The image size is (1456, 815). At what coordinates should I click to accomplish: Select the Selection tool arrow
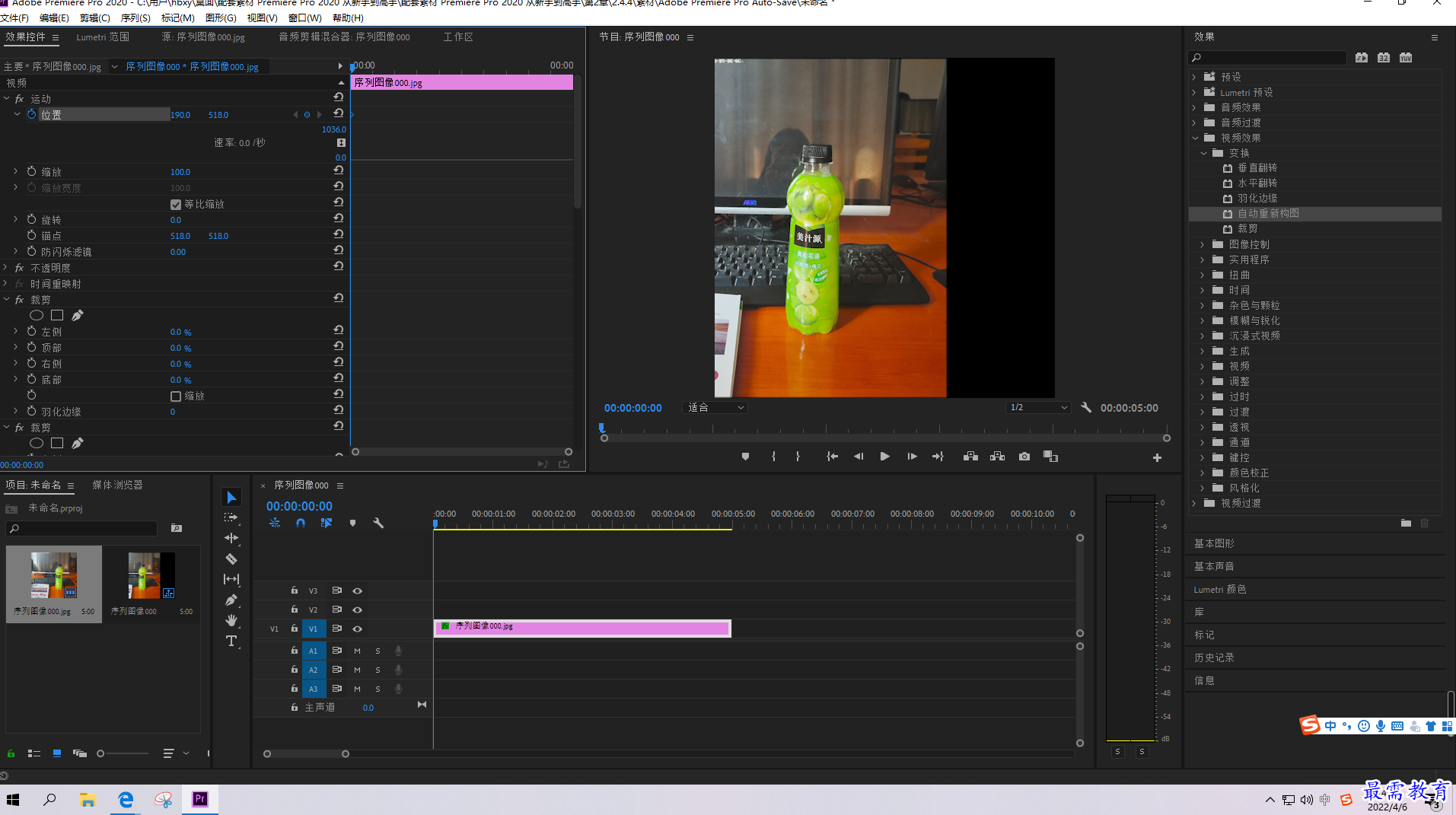[x=231, y=497]
